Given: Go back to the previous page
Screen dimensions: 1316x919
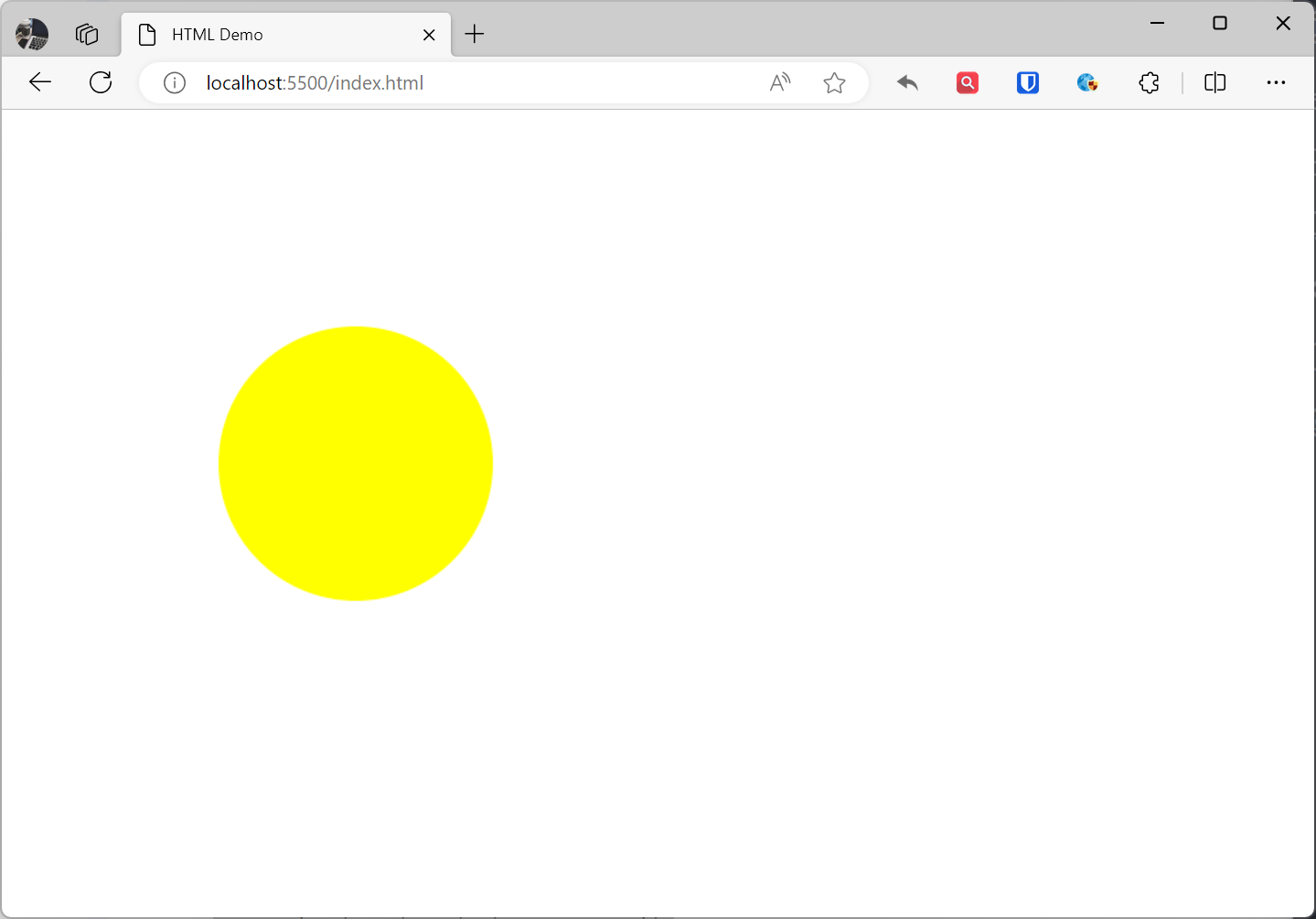Looking at the screenshot, I should coord(40,82).
